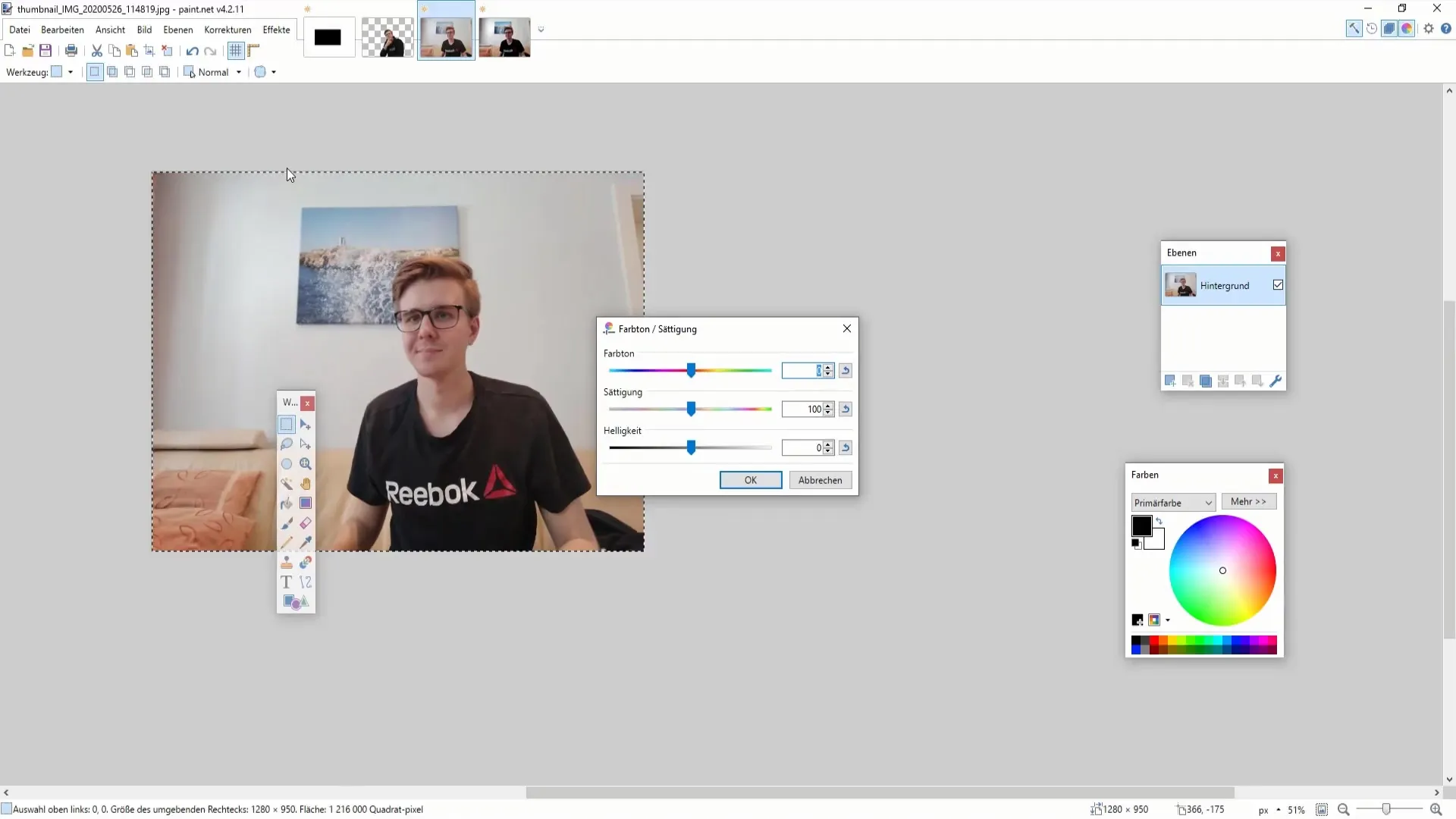Open the Ebenen menu
The image size is (1456, 819).
(178, 29)
